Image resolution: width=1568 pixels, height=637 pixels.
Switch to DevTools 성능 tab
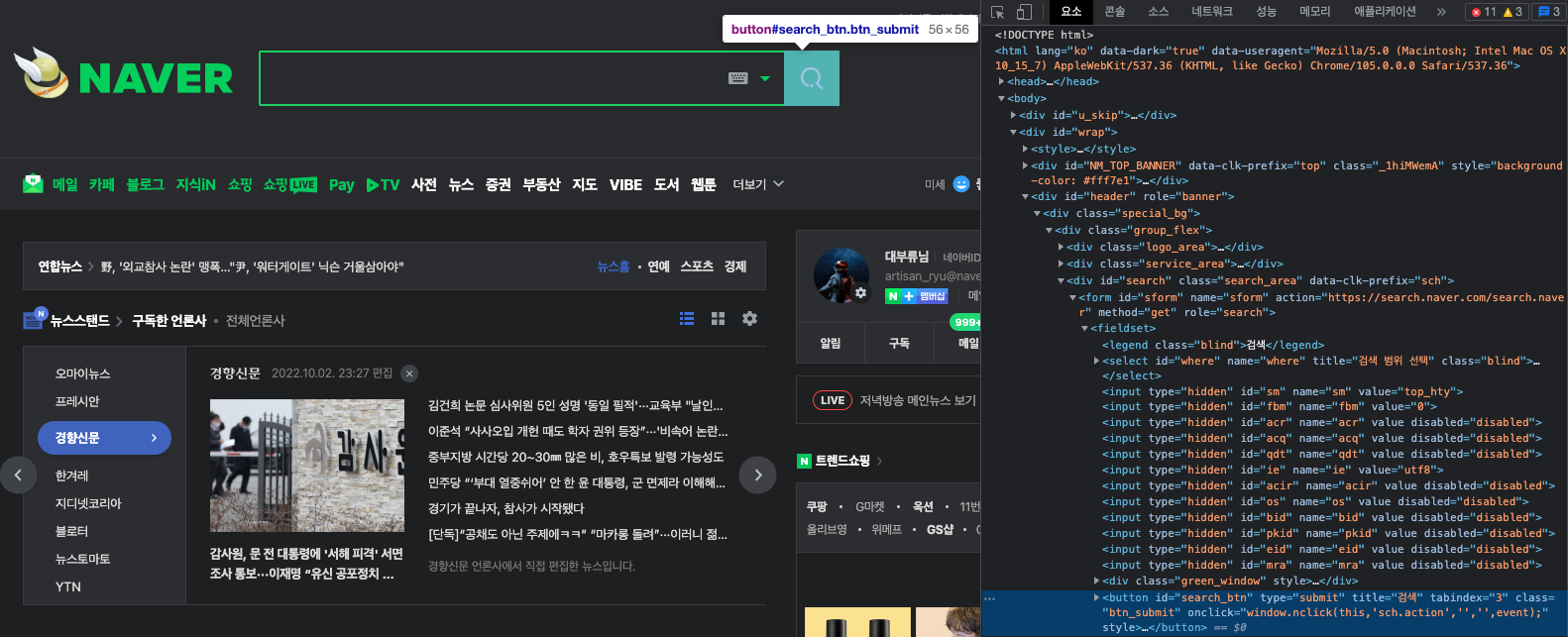pyautogui.click(x=1267, y=12)
